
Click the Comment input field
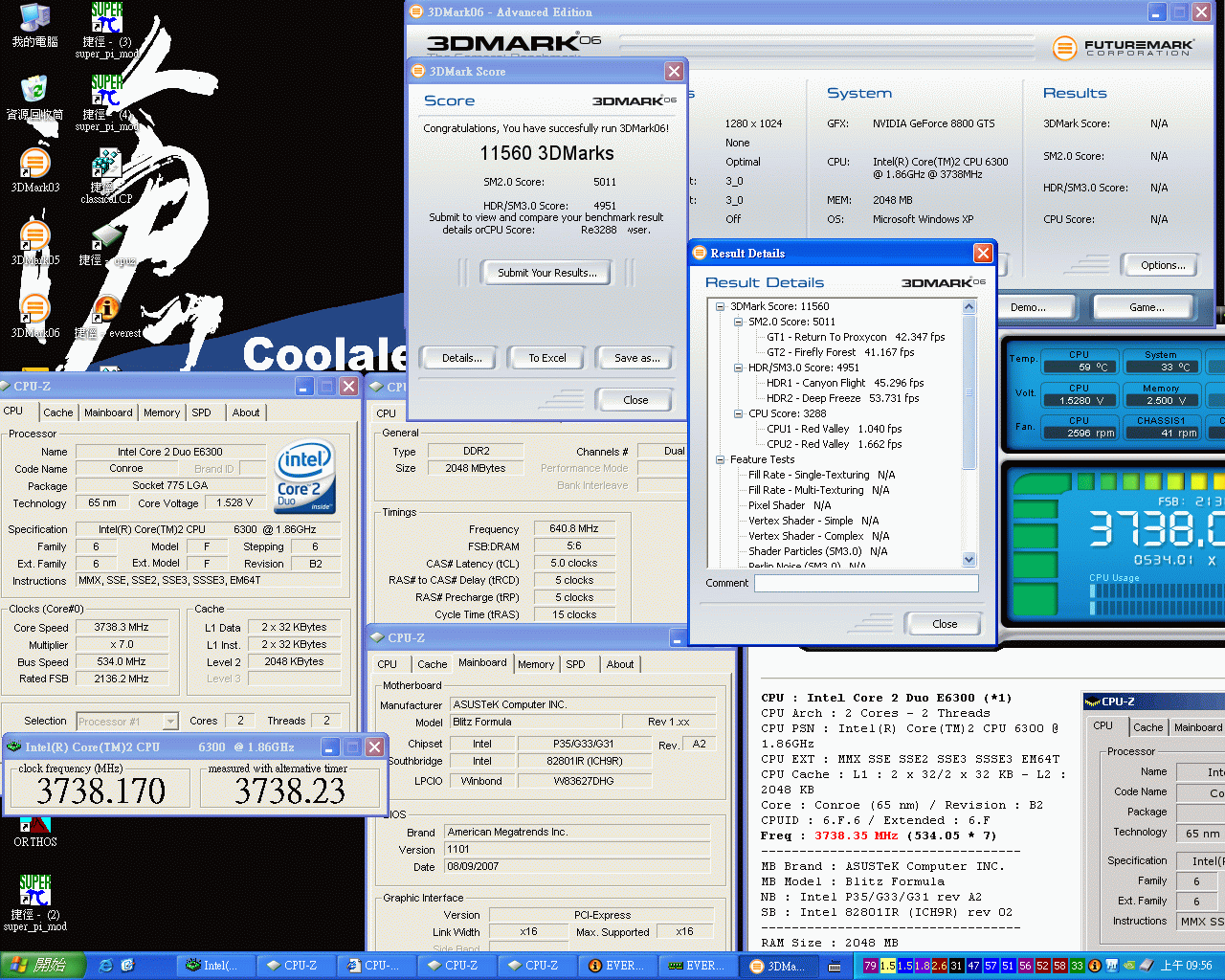866,583
